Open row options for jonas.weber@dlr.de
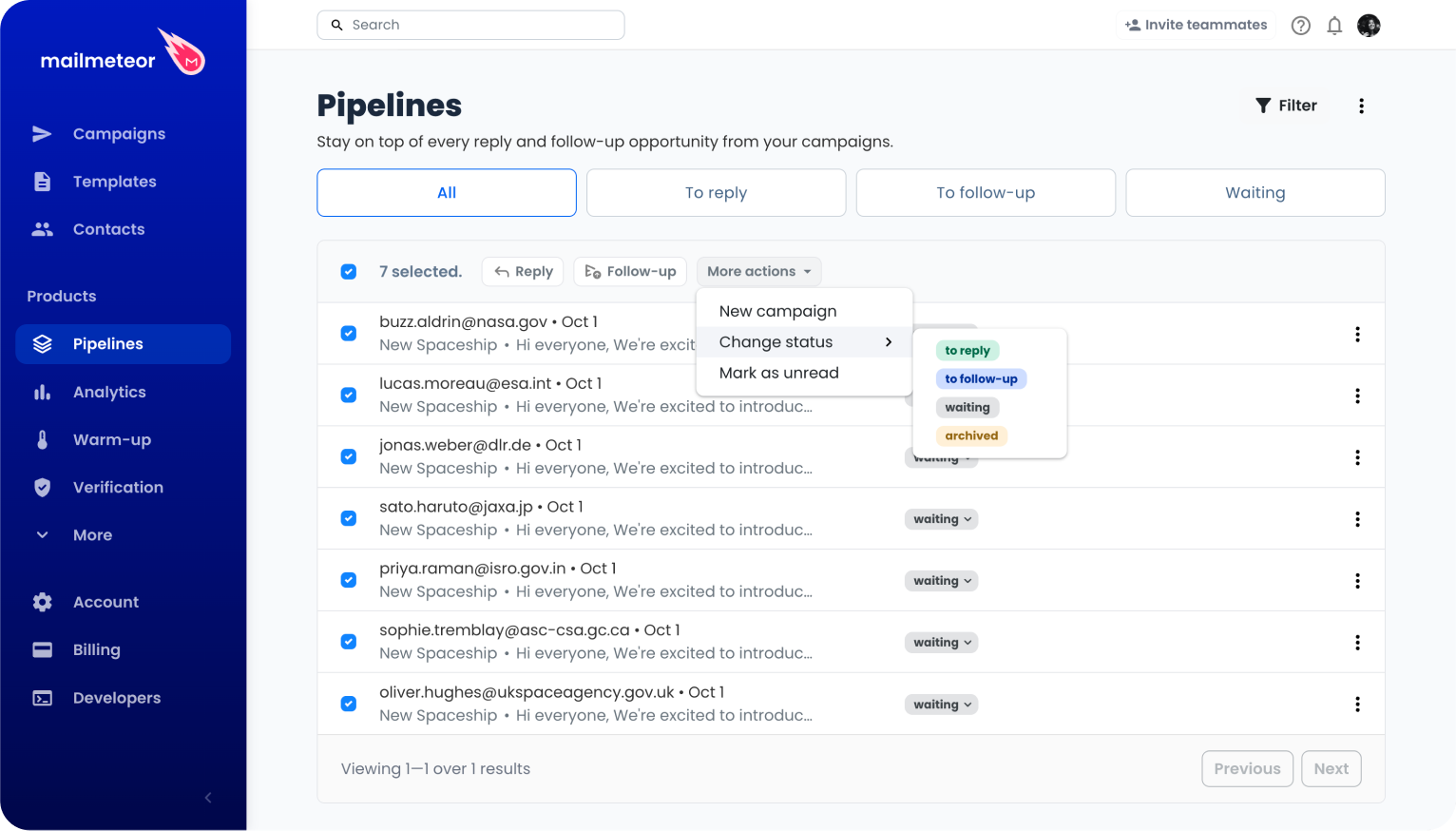Screen dimensions: 1456x831 (x=1357, y=457)
